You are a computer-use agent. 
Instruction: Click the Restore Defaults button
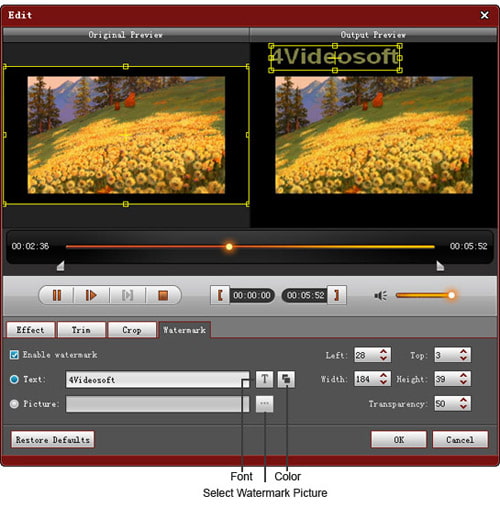click(x=53, y=440)
